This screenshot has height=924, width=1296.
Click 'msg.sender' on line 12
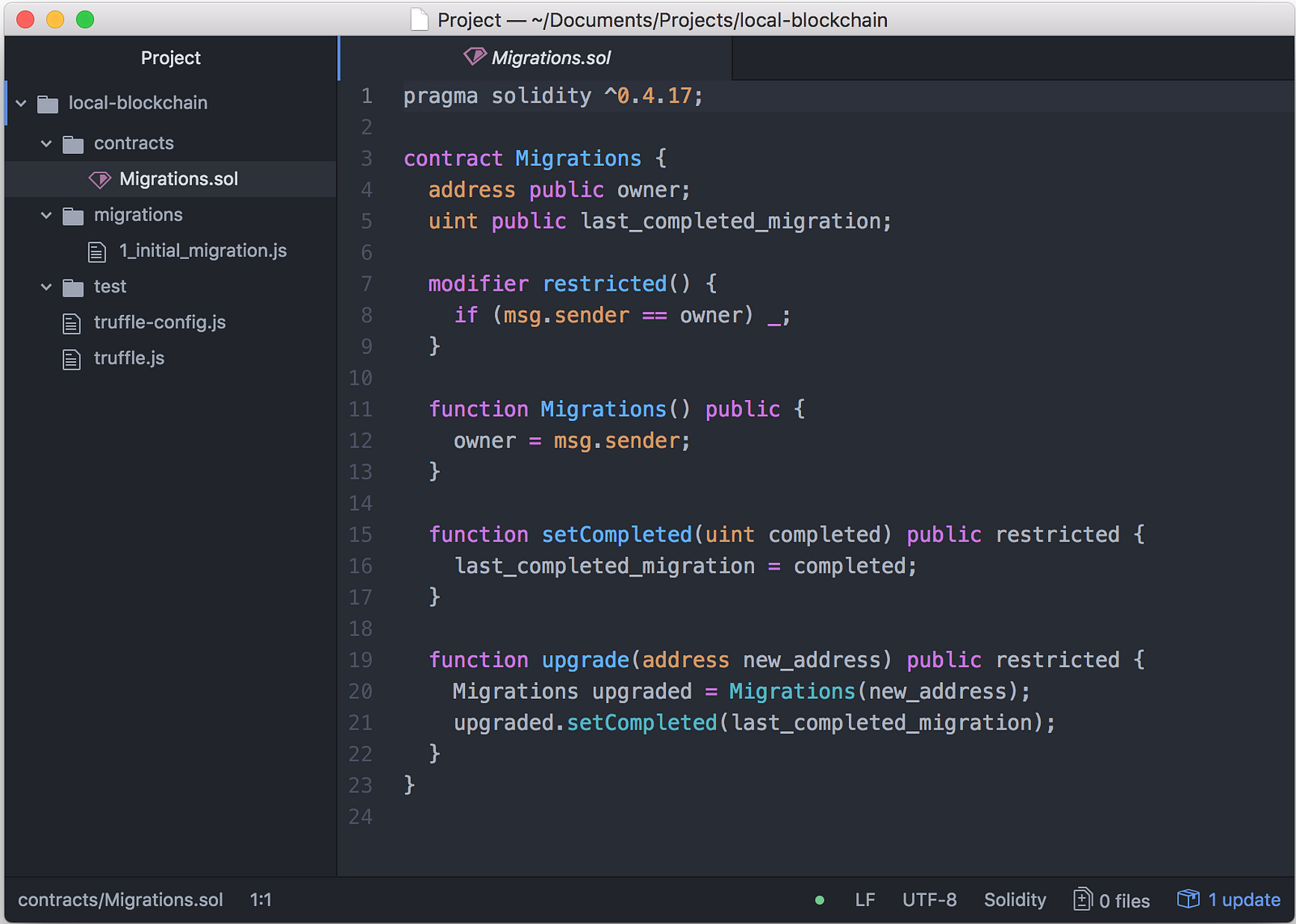[616, 441]
